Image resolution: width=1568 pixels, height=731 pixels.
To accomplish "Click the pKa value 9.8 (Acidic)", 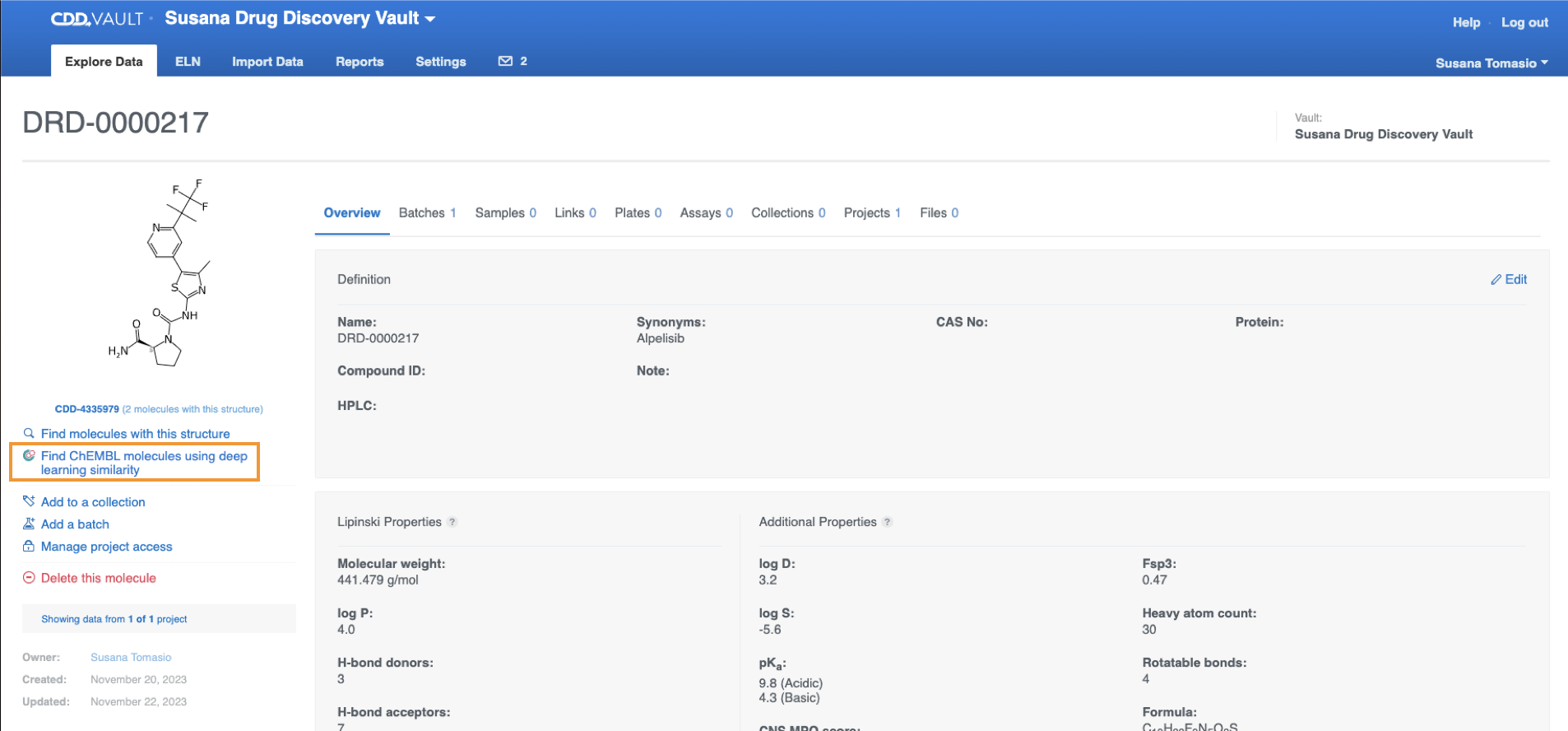I will point(791,683).
